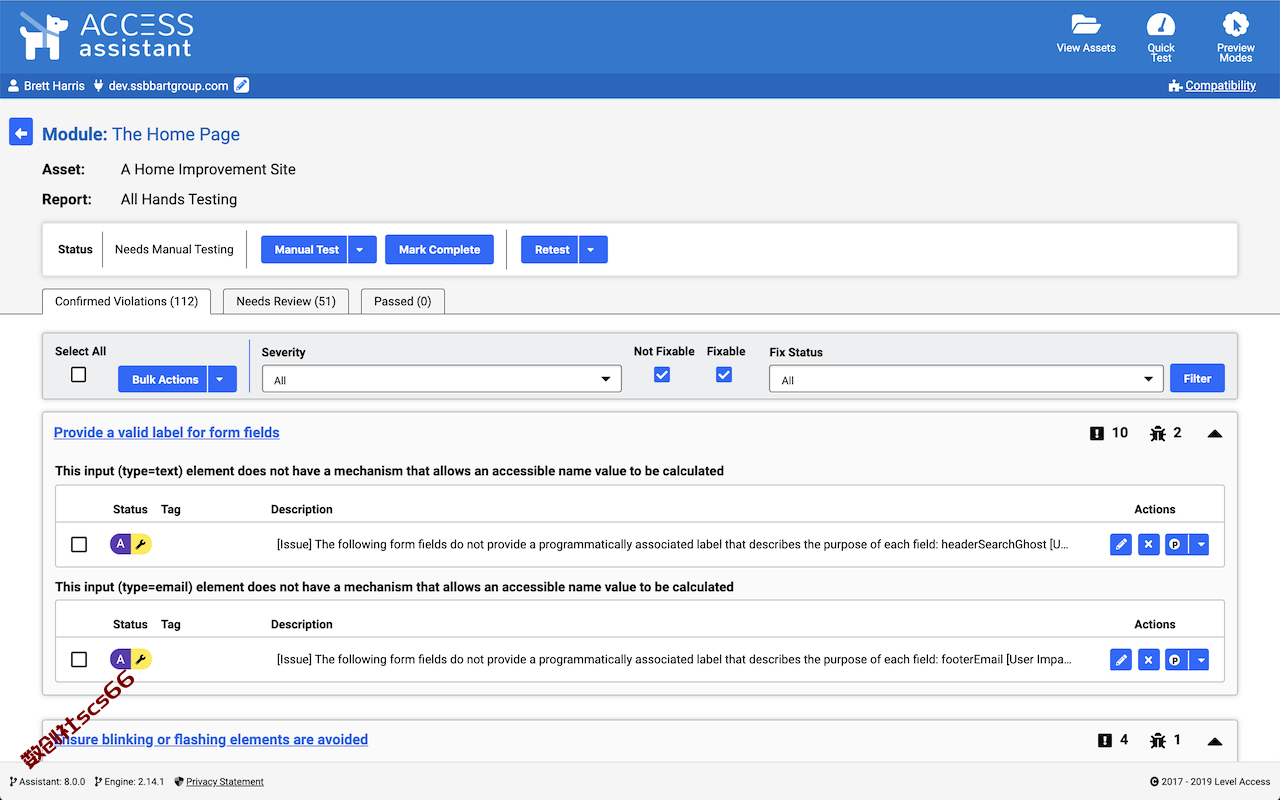The height and width of the screenshot is (800, 1280).
Task: Click the violations exclamation icon showing 10
Action: click(1097, 433)
